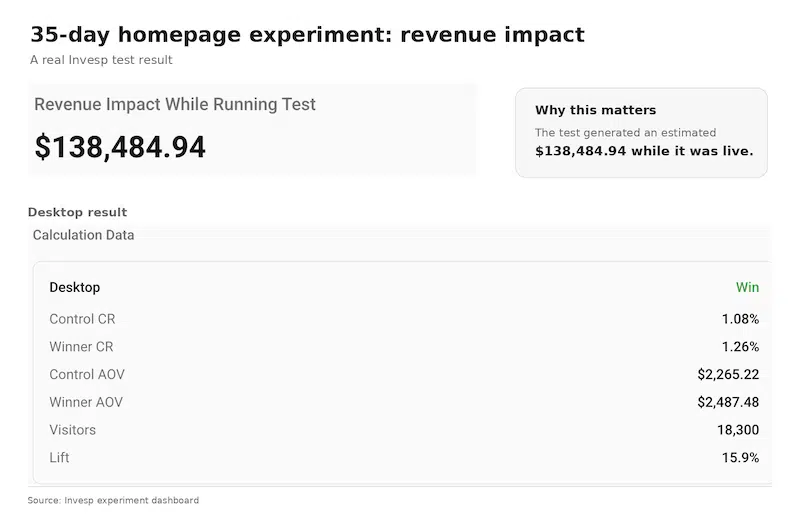Image resolution: width=800 pixels, height=515 pixels.
Task: Click the 35-day homepage experiment title
Action: pos(307,35)
